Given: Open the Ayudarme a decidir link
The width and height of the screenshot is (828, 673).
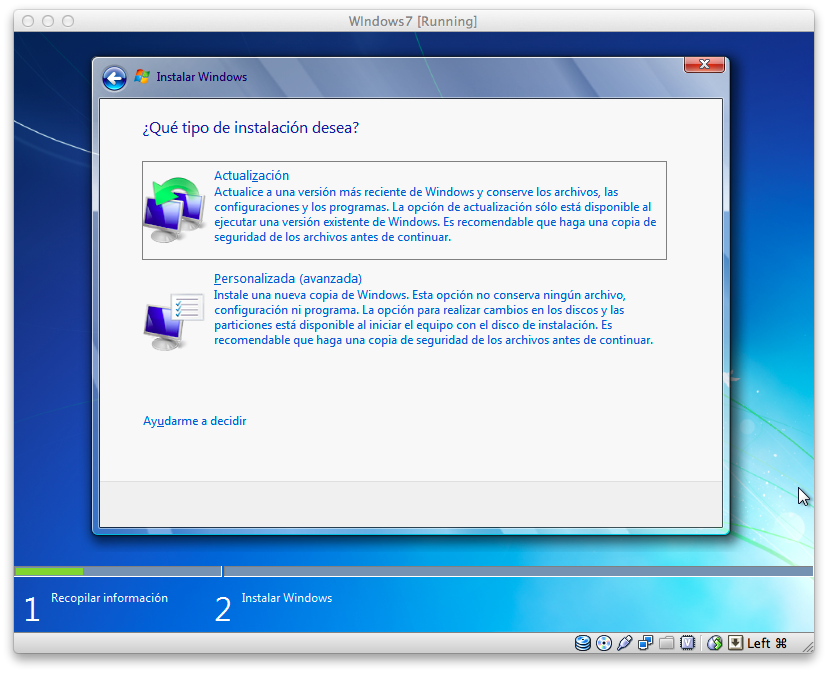Looking at the screenshot, I should (x=194, y=421).
